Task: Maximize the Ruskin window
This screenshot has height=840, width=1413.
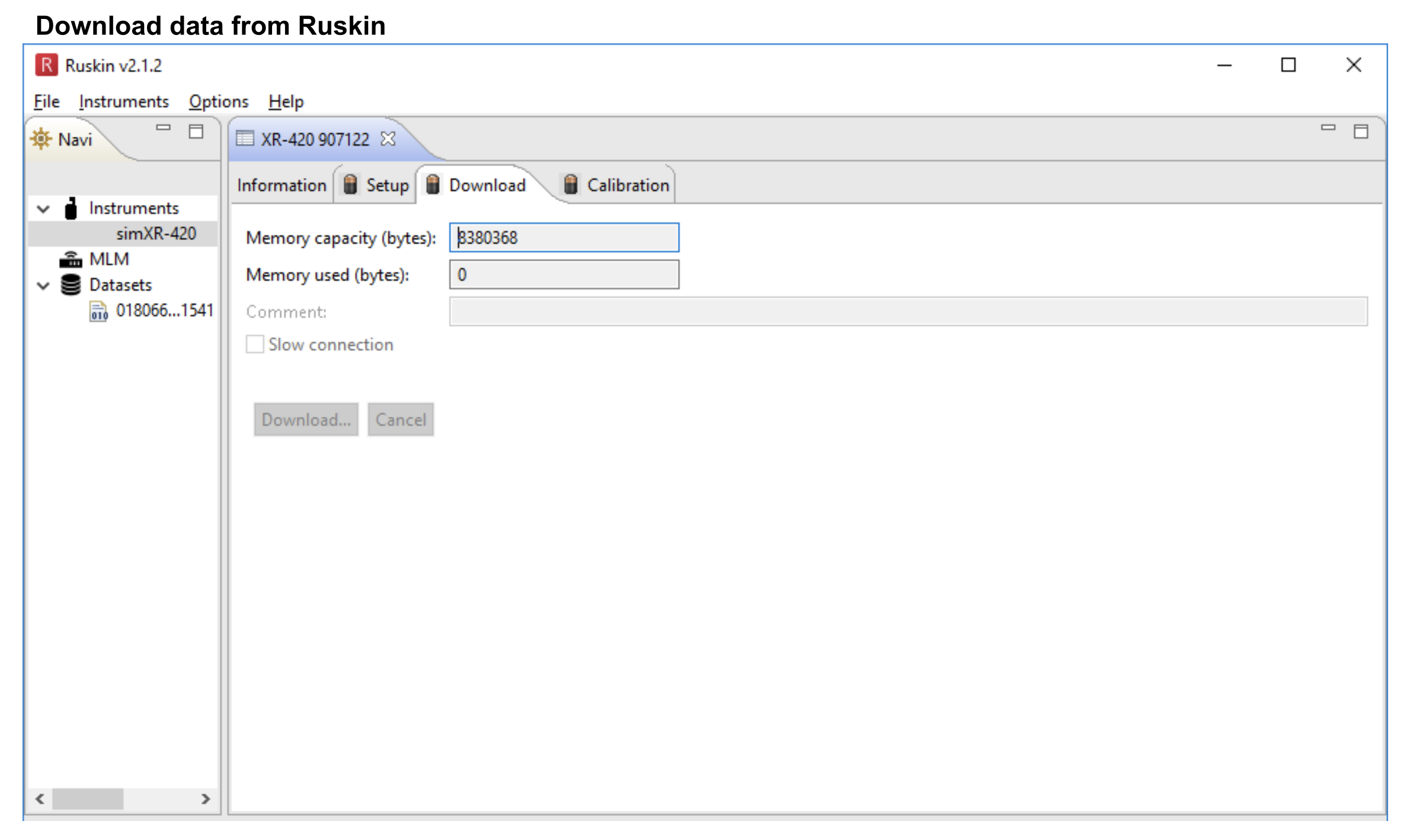Action: 1289,65
